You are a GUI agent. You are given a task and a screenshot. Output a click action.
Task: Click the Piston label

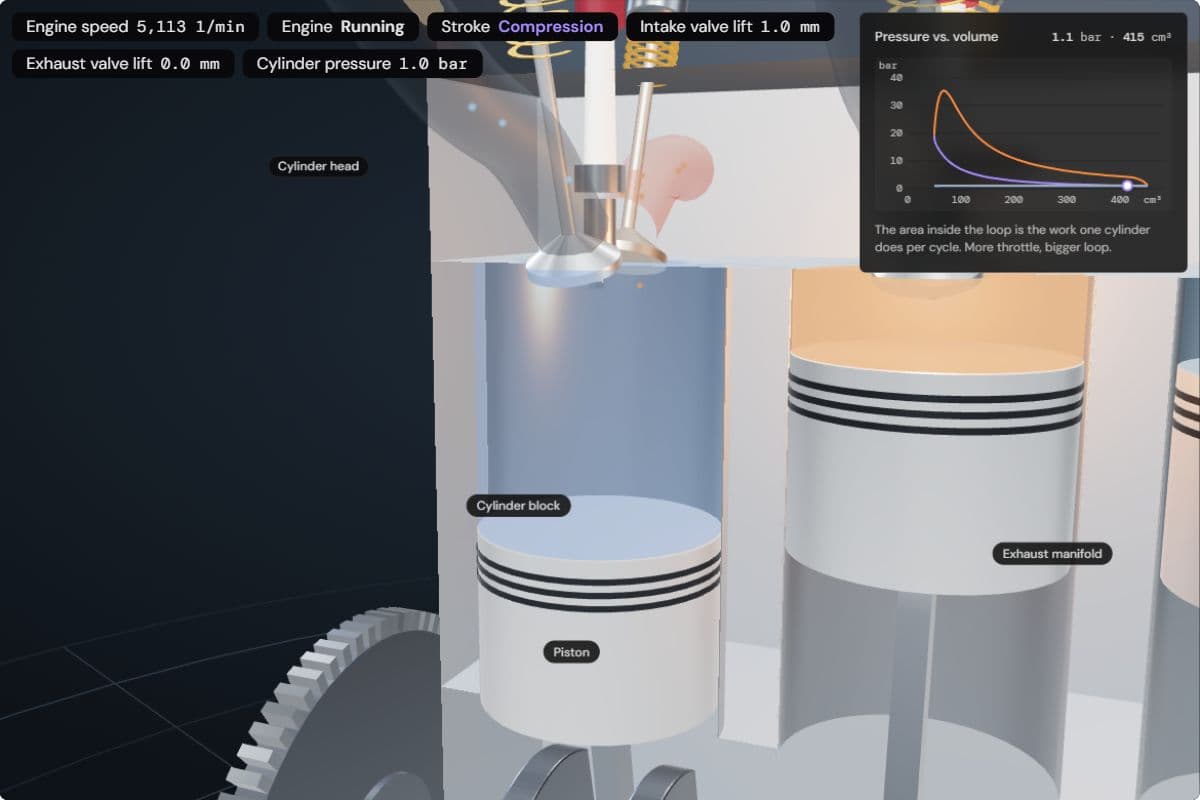coord(572,653)
